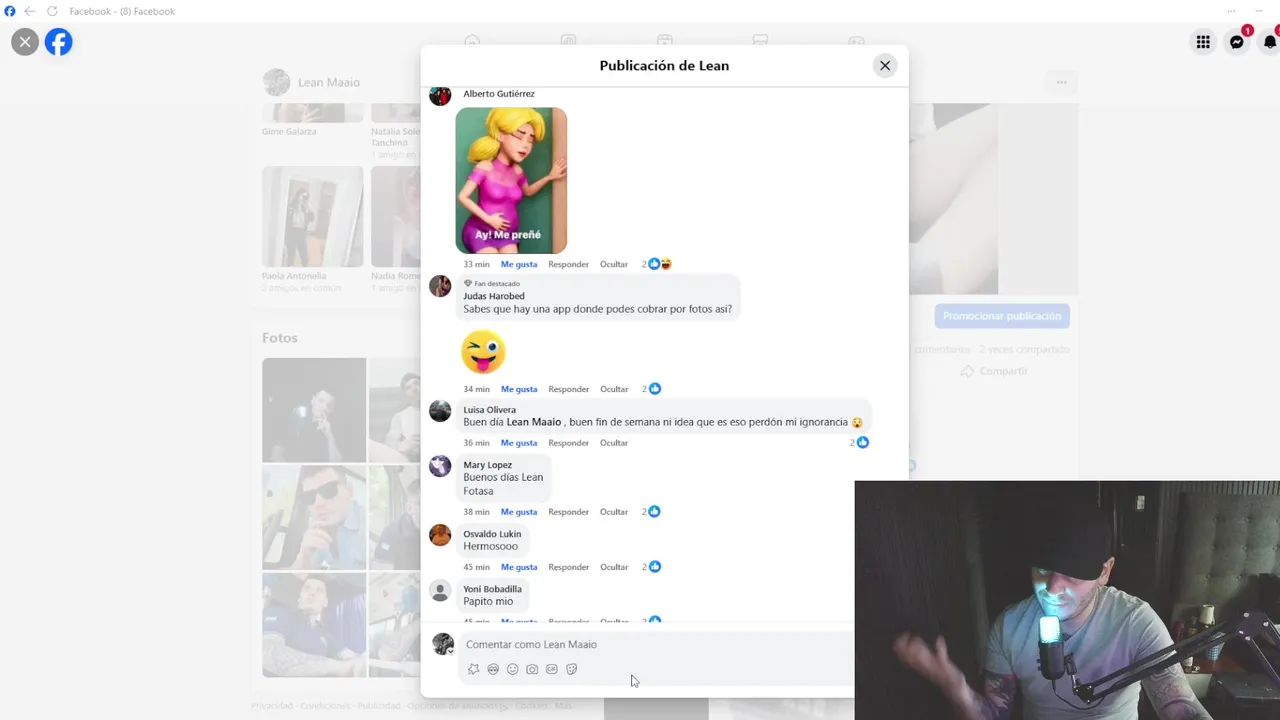The width and height of the screenshot is (1280, 720).
Task: Click 'Promocionar publicación' button behind dialog
Action: pyautogui.click(x=1002, y=316)
